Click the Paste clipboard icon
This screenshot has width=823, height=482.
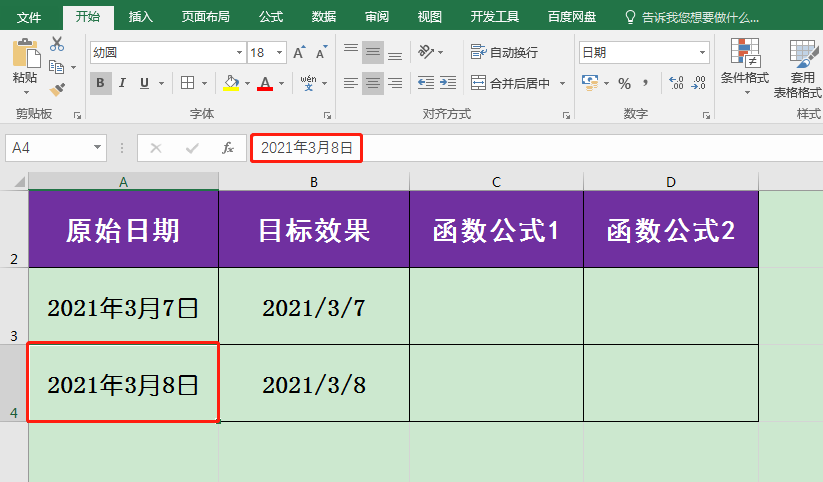click(x=25, y=53)
